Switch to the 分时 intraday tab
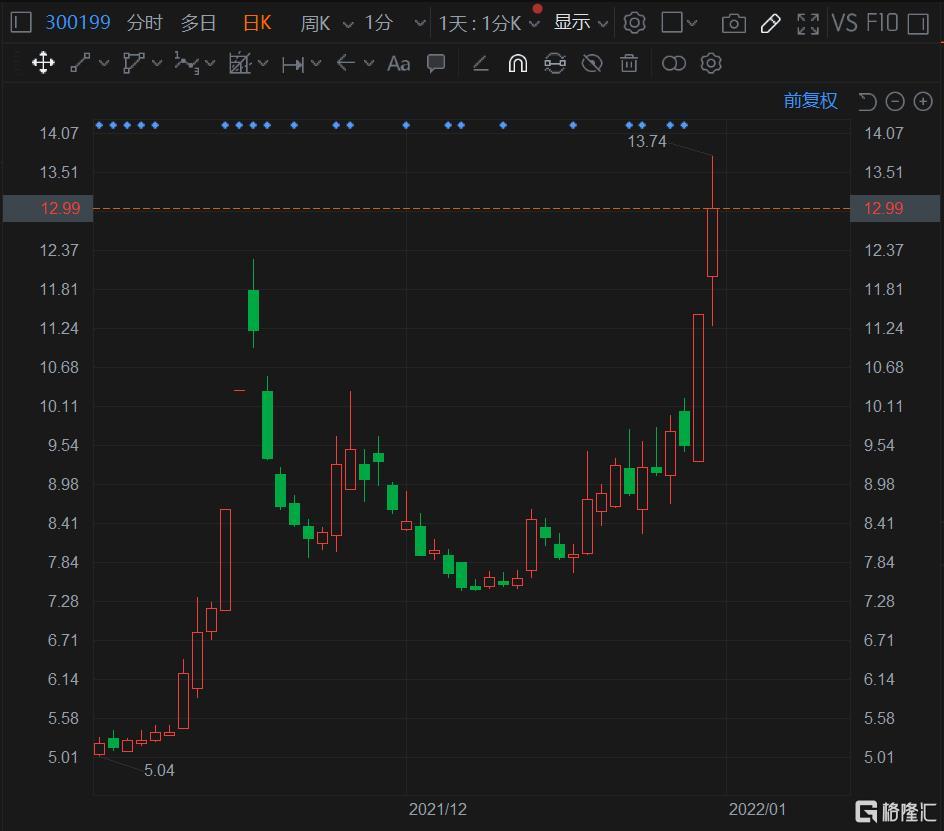Image resolution: width=944 pixels, height=831 pixels. coord(144,23)
